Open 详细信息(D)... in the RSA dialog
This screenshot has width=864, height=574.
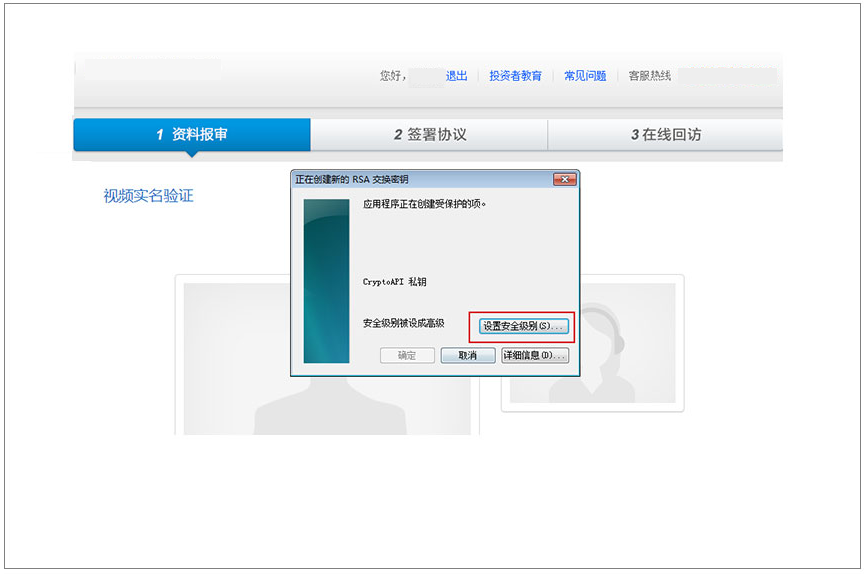pyautogui.click(x=534, y=355)
